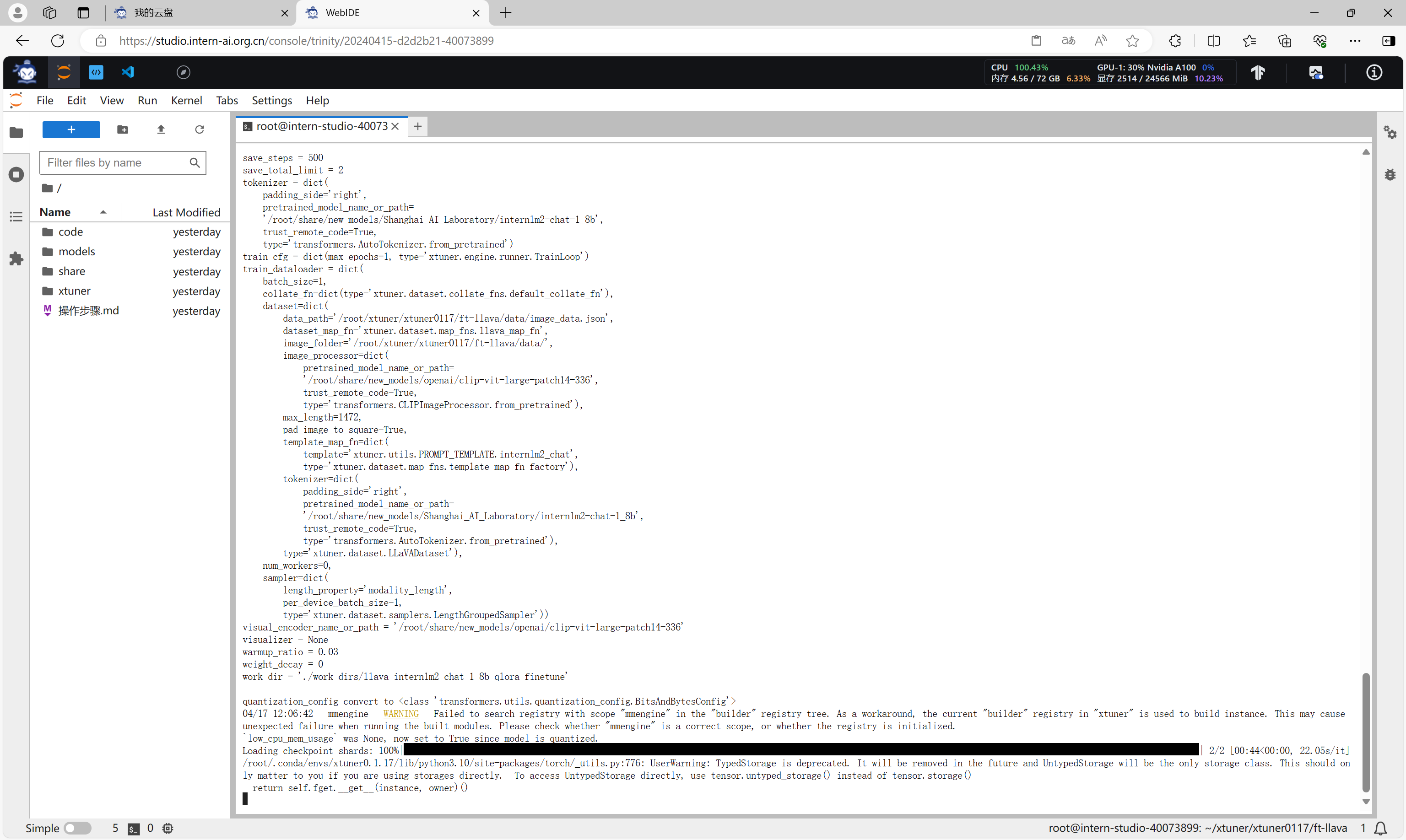Open the Help menu
This screenshot has width=1406, height=840.
317,100
